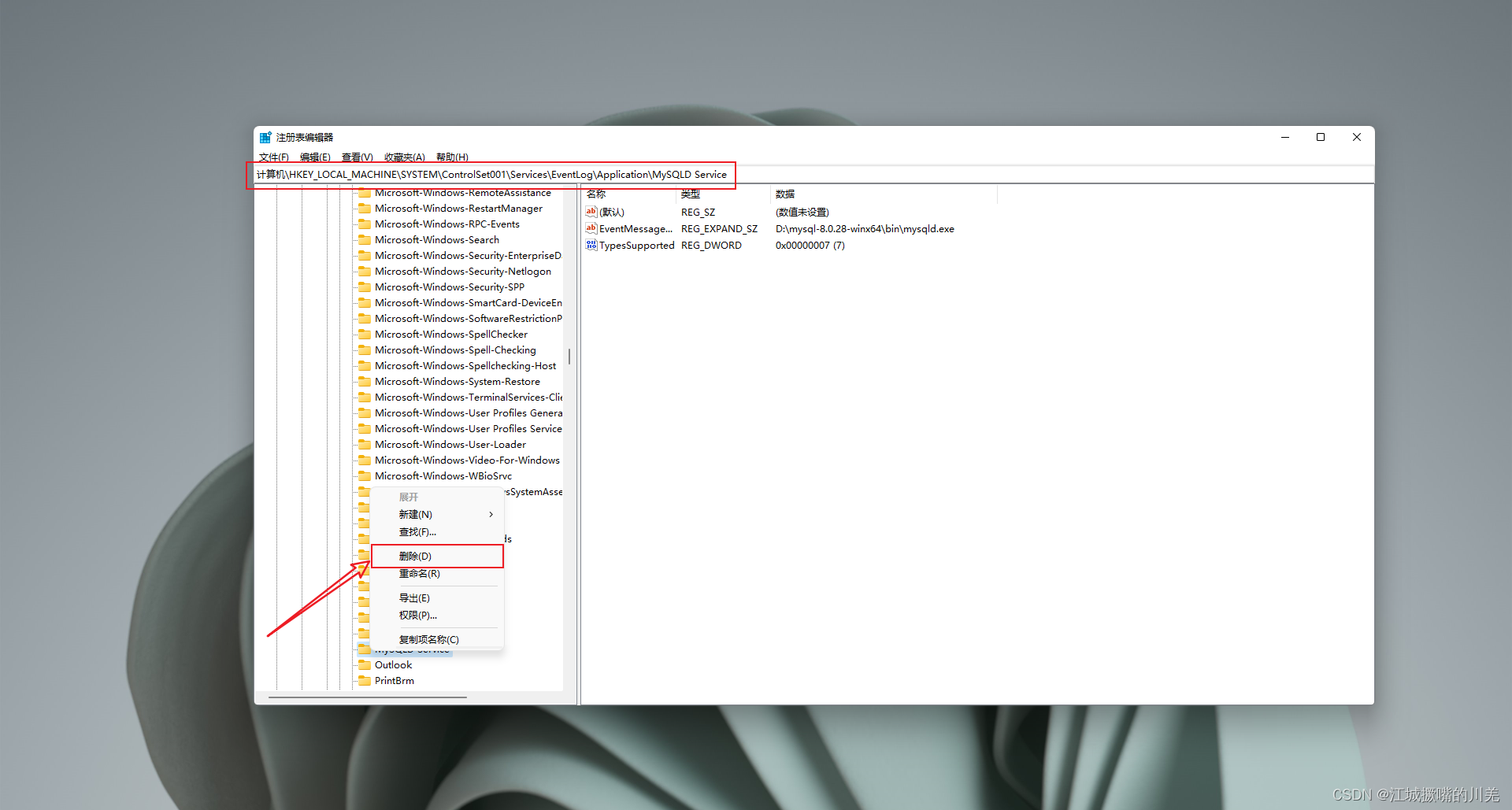Maximize the Registry Editor window

click(1321, 137)
